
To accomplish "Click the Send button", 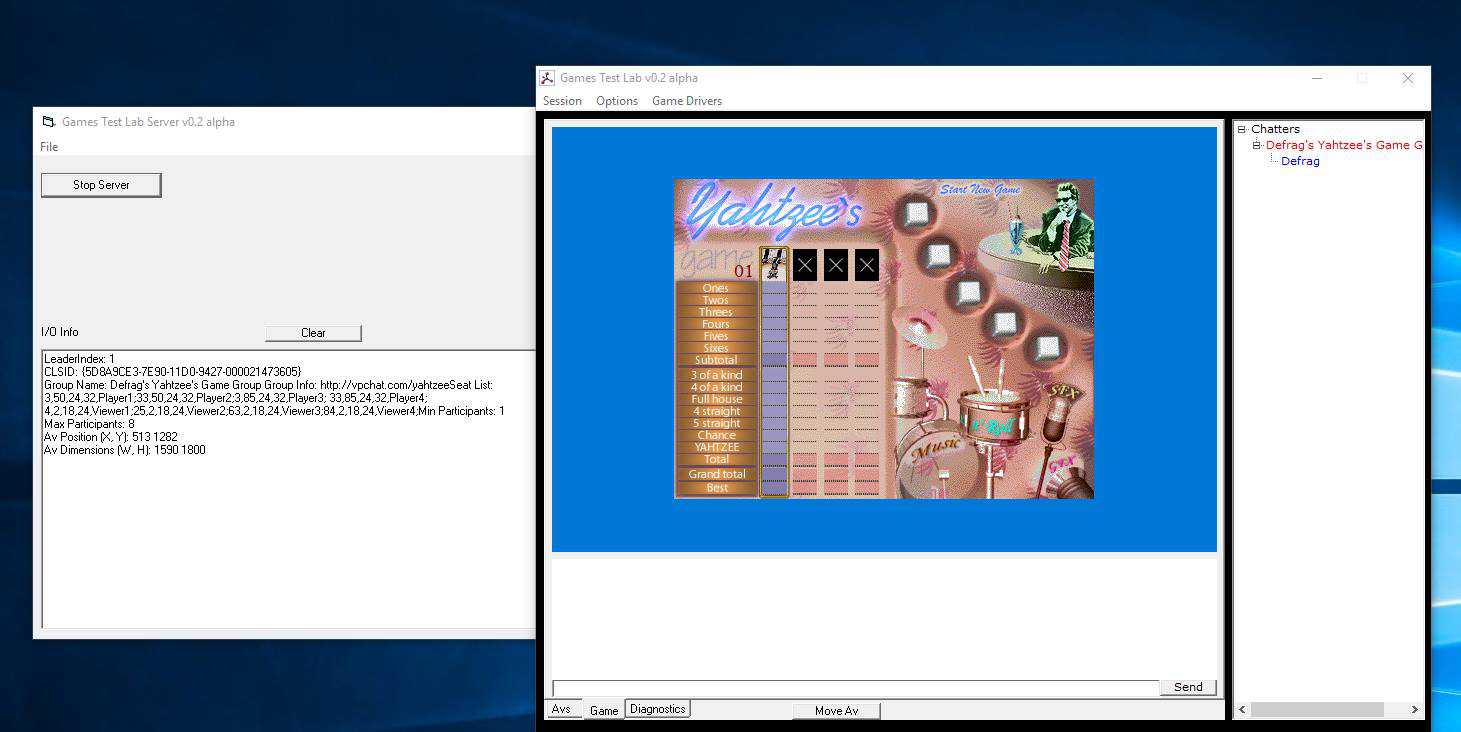I will [x=1188, y=687].
